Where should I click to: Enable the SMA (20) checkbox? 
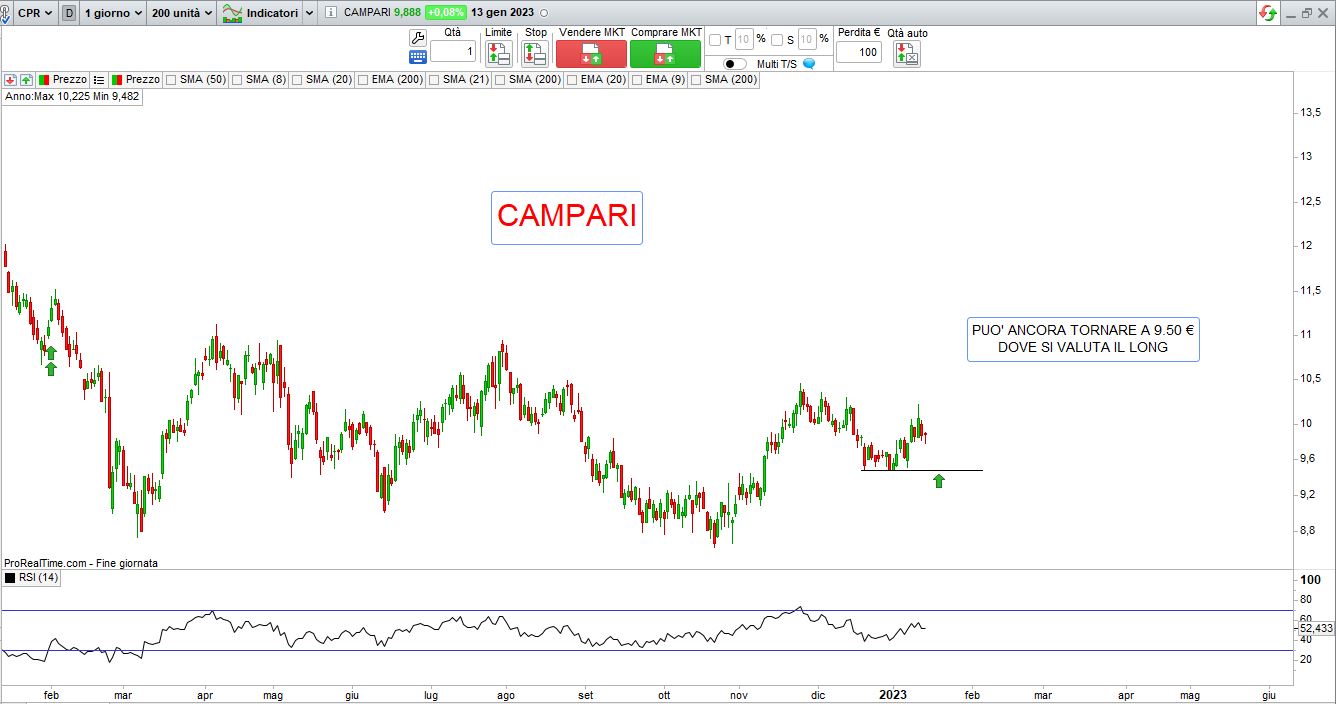pyautogui.click(x=297, y=79)
